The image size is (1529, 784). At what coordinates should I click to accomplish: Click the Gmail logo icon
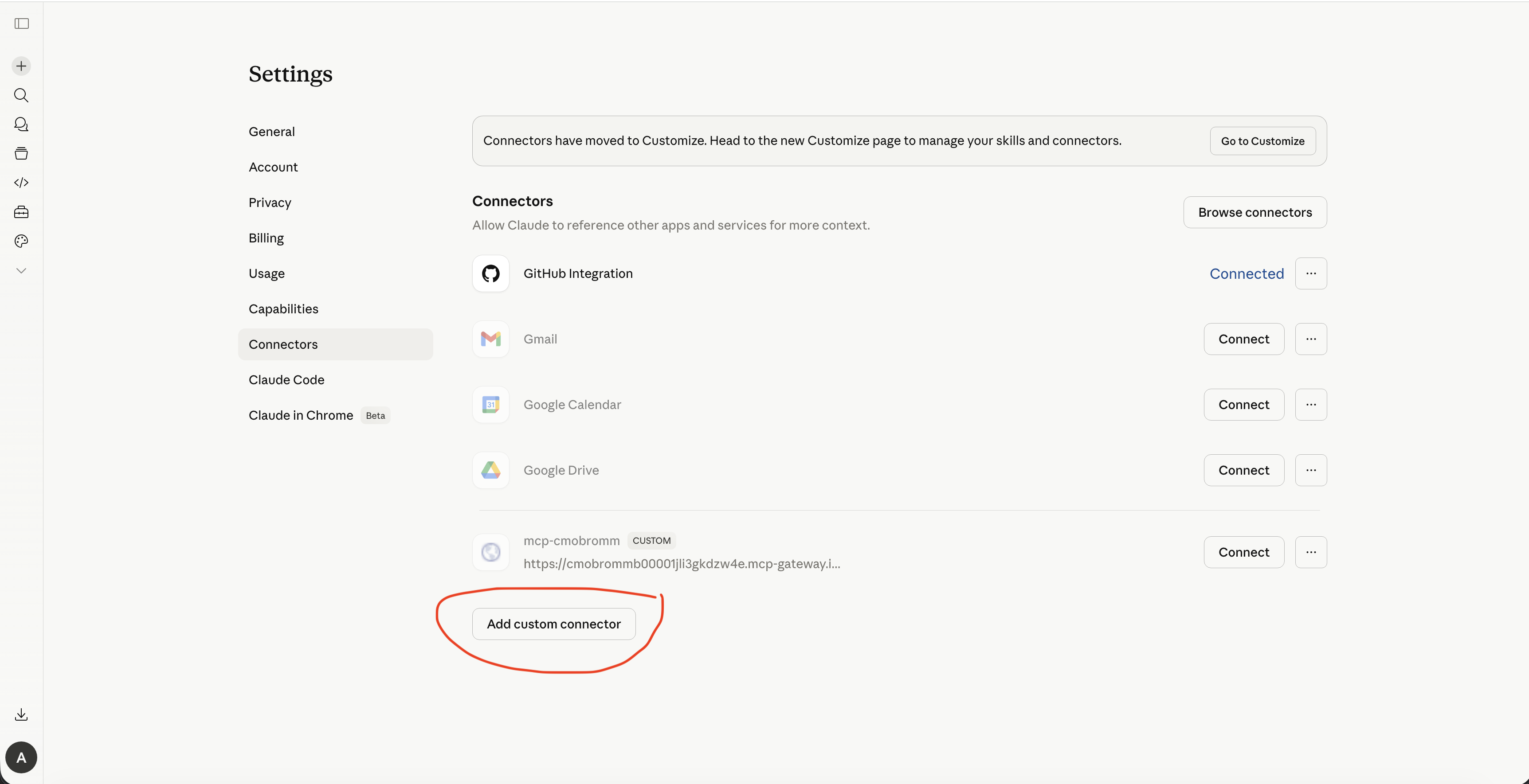491,339
